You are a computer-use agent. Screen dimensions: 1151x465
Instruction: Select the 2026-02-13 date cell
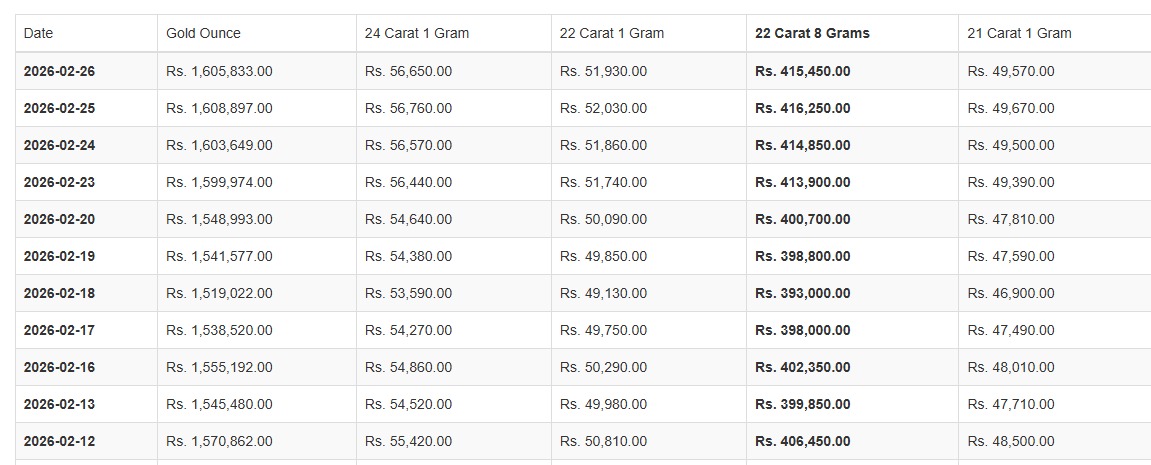(x=59, y=404)
